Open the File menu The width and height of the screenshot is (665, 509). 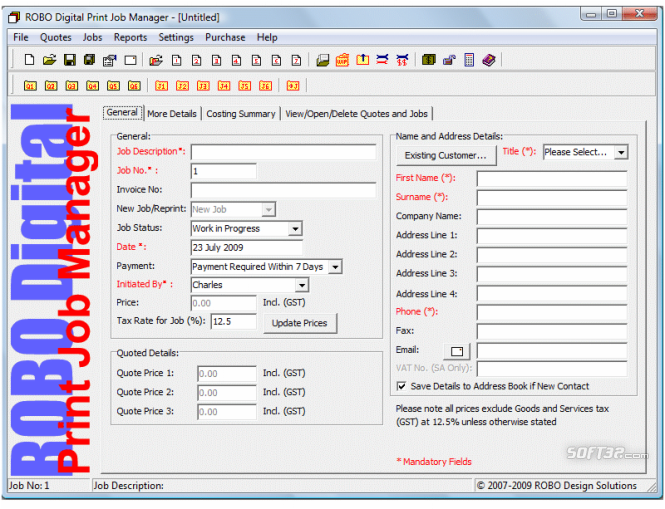(x=21, y=37)
